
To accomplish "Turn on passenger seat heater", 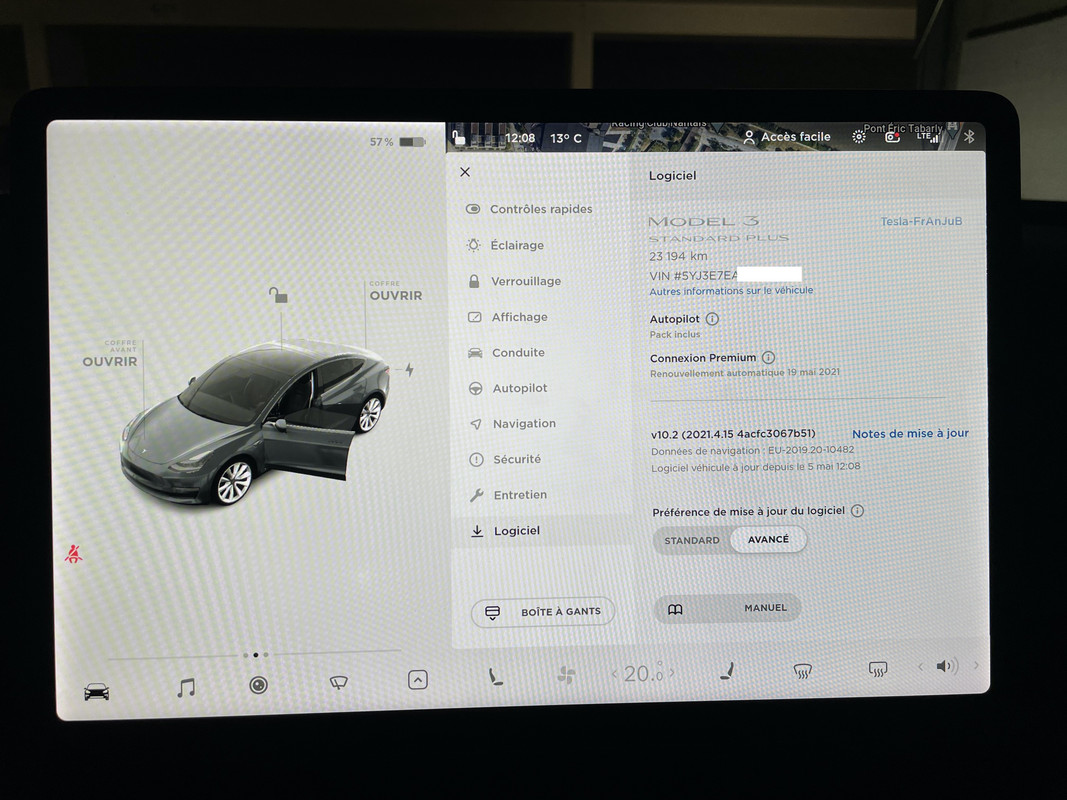I will [727, 671].
